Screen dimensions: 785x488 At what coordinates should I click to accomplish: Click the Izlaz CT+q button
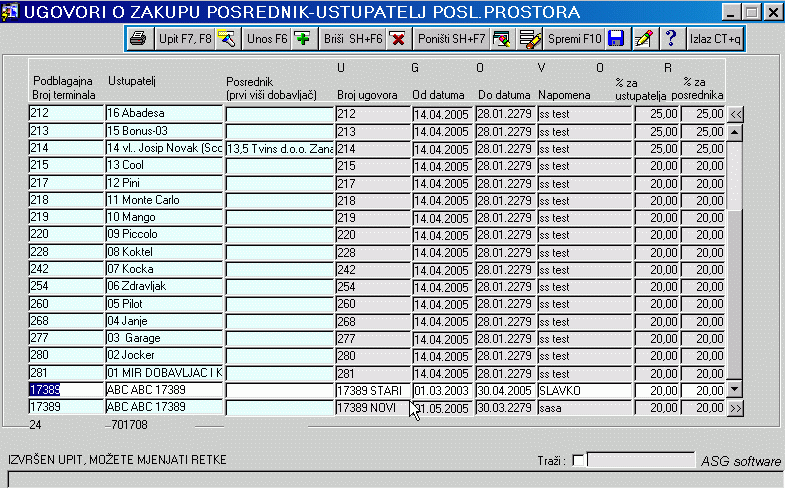click(x=715, y=39)
